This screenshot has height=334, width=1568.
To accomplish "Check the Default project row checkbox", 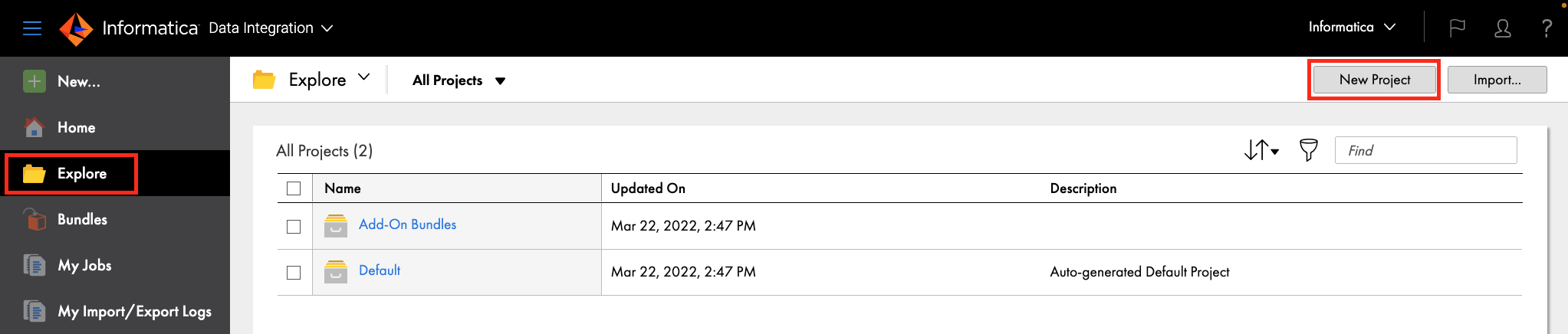I will pyautogui.click(x=294, y=273).
